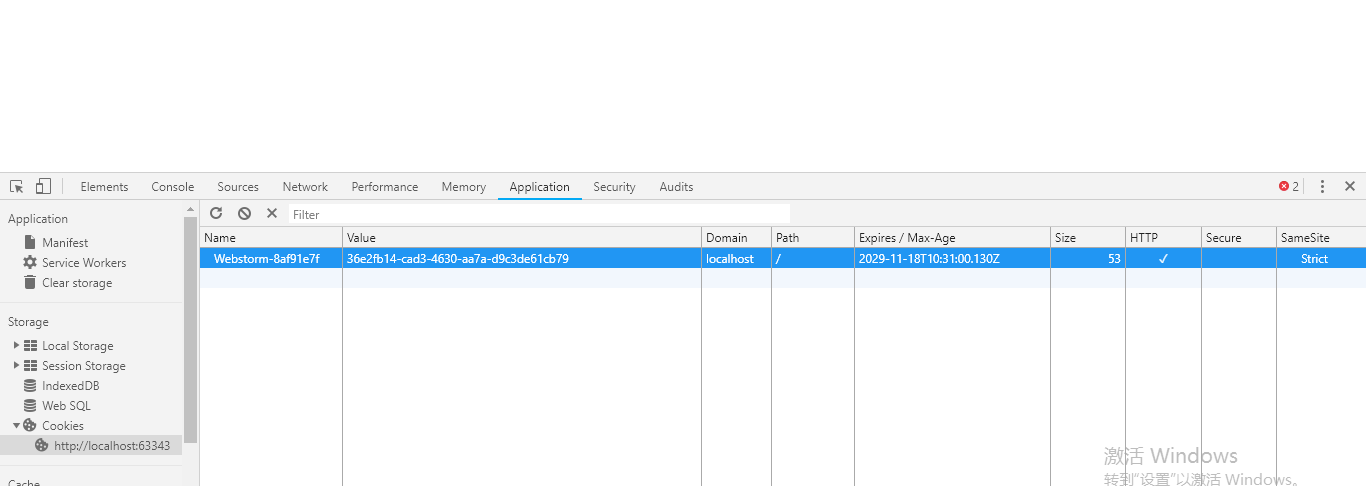The width and height of the screenshot is (1366, 486).
Task: Click the localhost domain cell
Action: [736, 258]
